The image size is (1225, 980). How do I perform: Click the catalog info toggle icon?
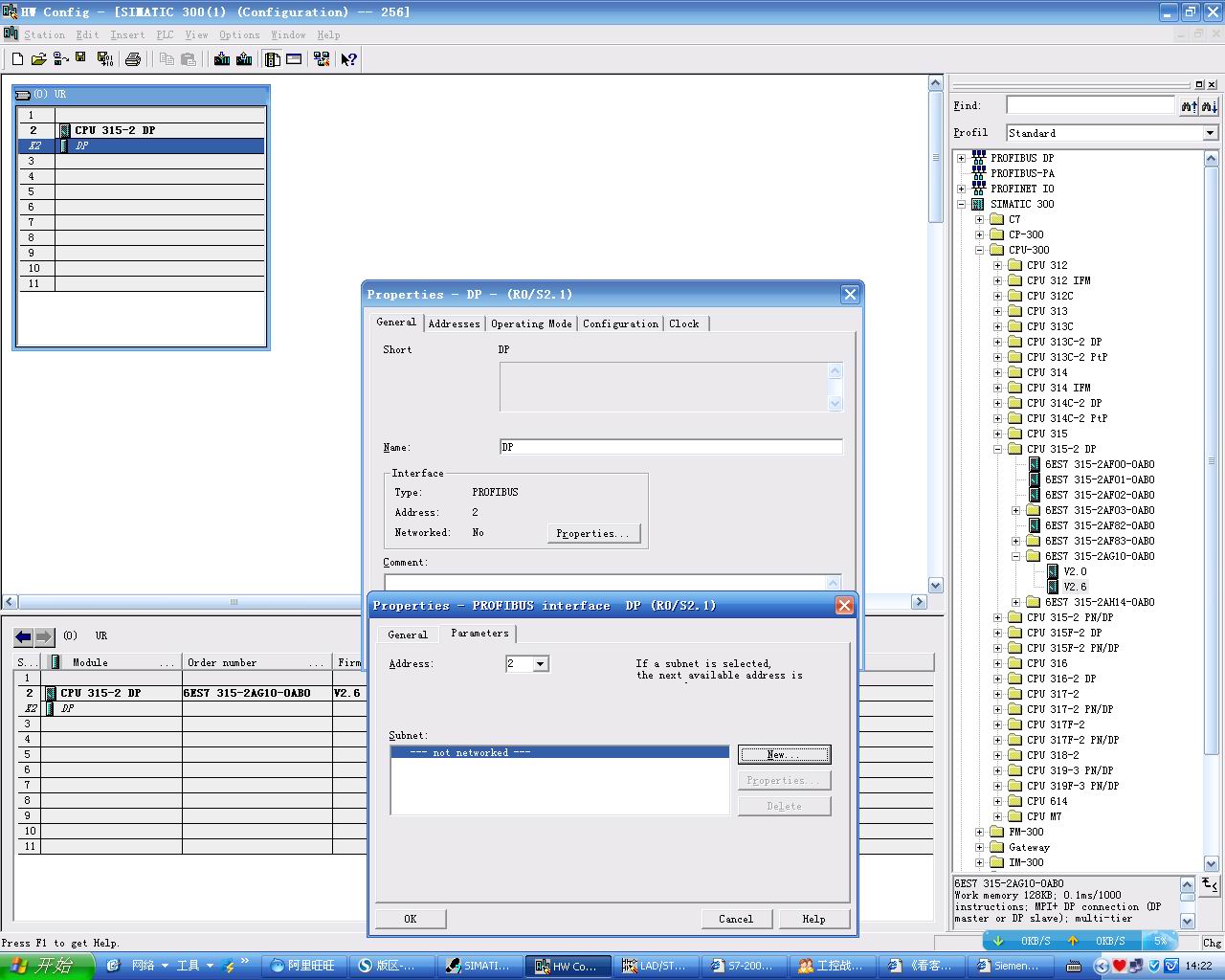point(1210,885)
